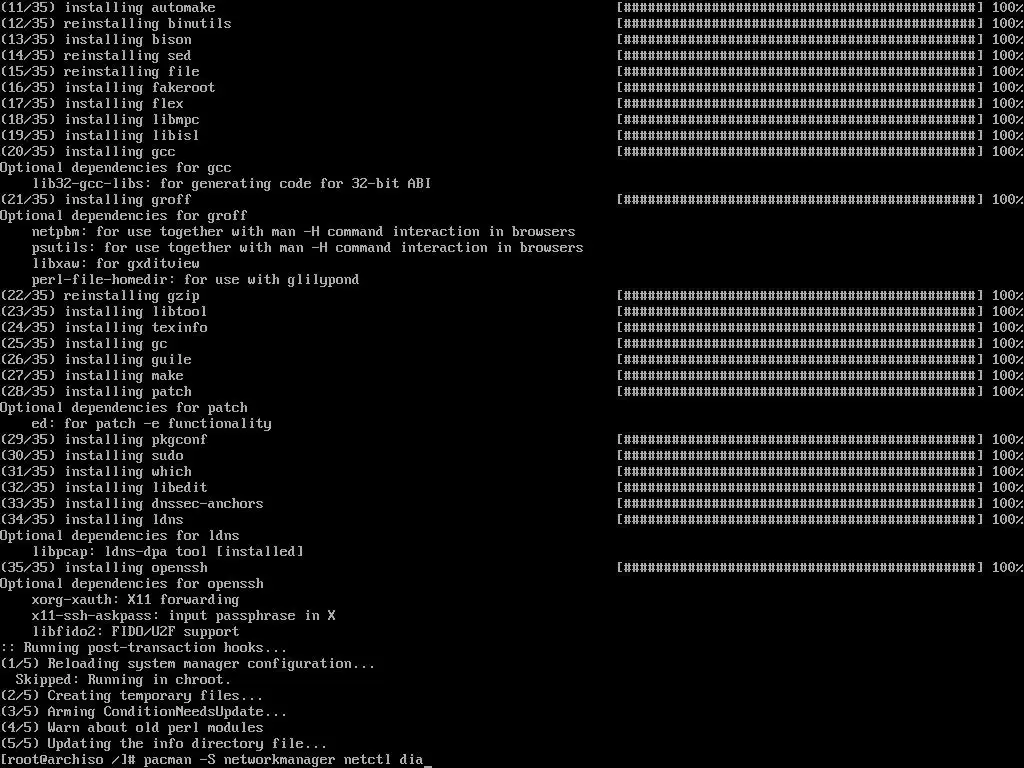Image resolution: width=1024 pixels, height=768 pixels.
Task: Click the 'Updating the info directory file' line
Action: (x=163, y=744)
